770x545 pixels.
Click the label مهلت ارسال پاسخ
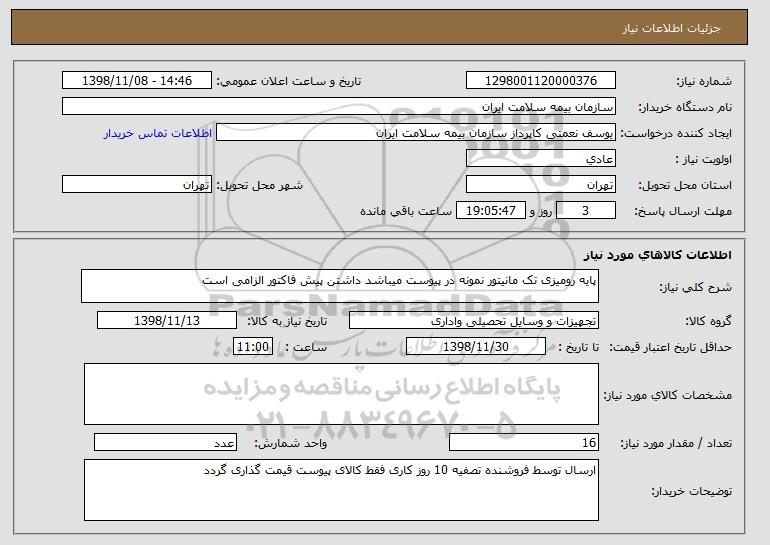click(x=683, y=212)
